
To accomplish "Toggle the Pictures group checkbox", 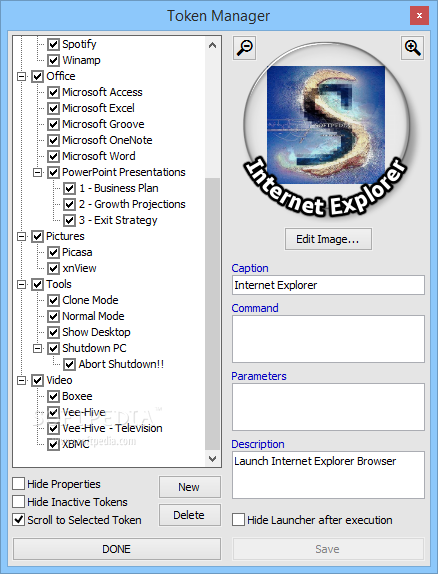I will tap(37, 236).
